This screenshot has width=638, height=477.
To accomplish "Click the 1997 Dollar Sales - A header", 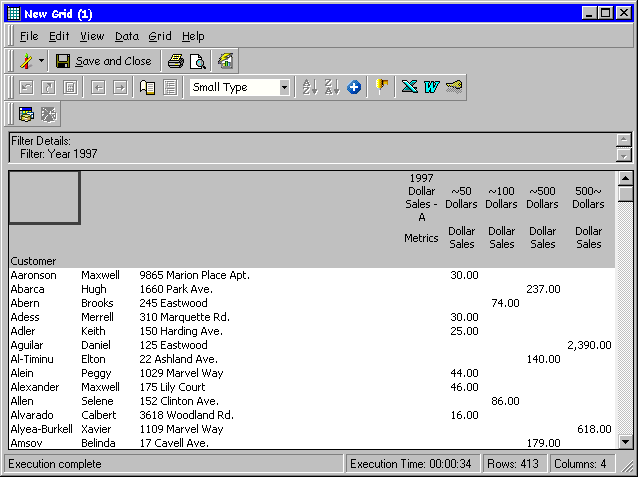I will click(422, 197).
